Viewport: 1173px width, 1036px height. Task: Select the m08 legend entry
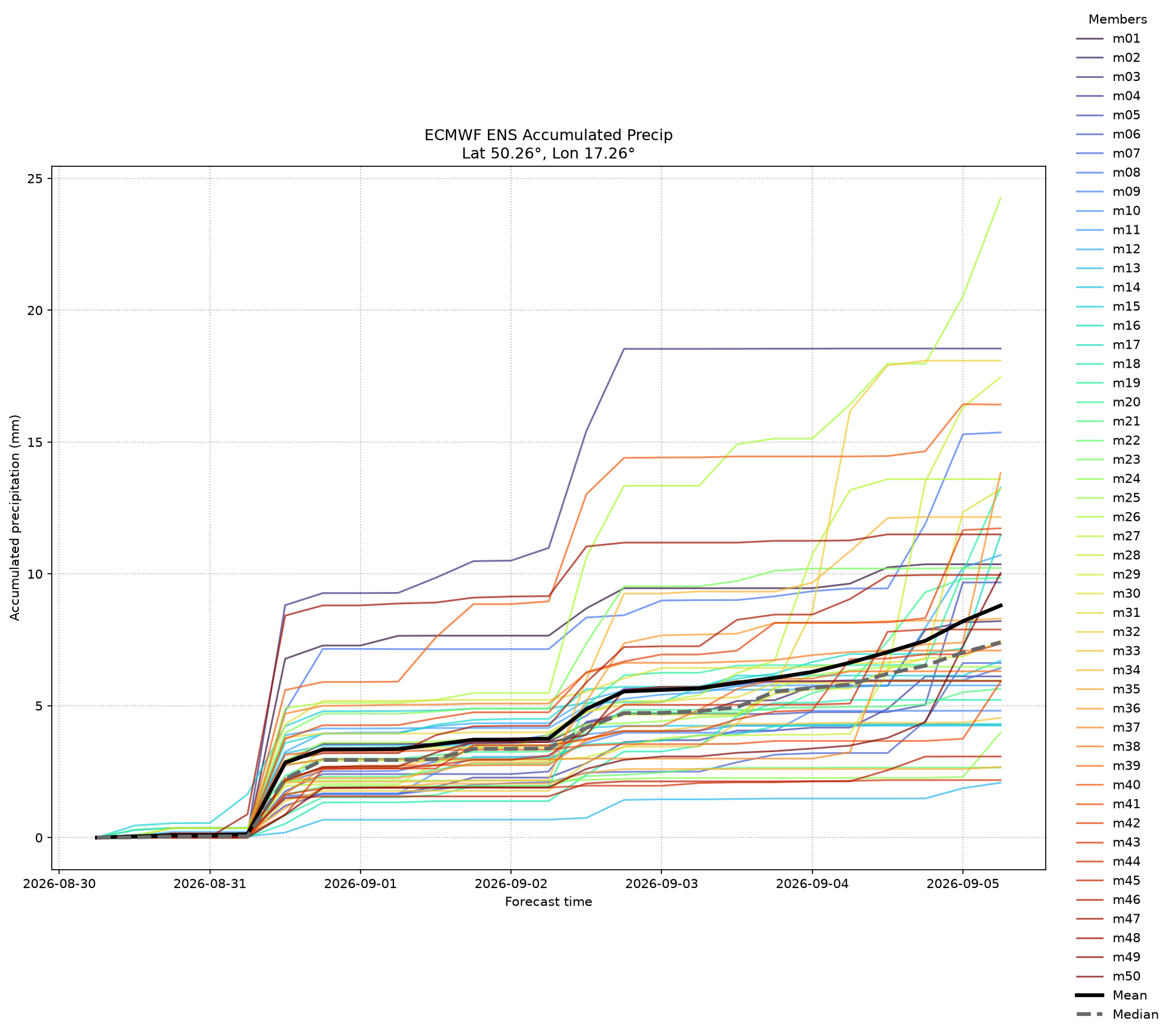point(1108,172)
